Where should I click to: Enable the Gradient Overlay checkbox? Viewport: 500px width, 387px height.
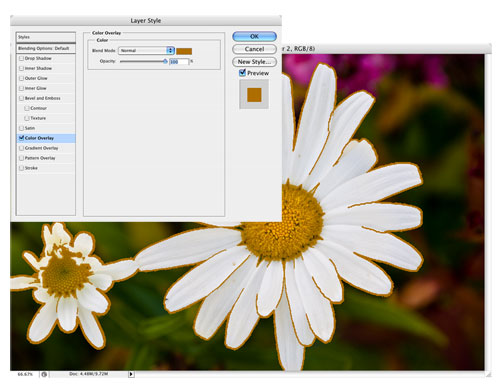pyautogui.click(x=22, y=148)
